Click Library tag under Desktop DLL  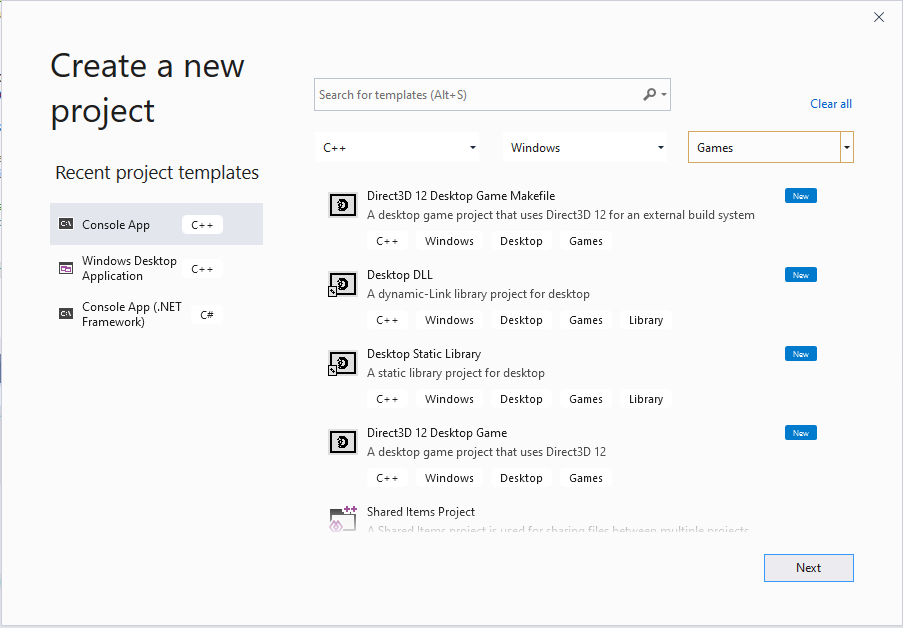tap(646, 320)
